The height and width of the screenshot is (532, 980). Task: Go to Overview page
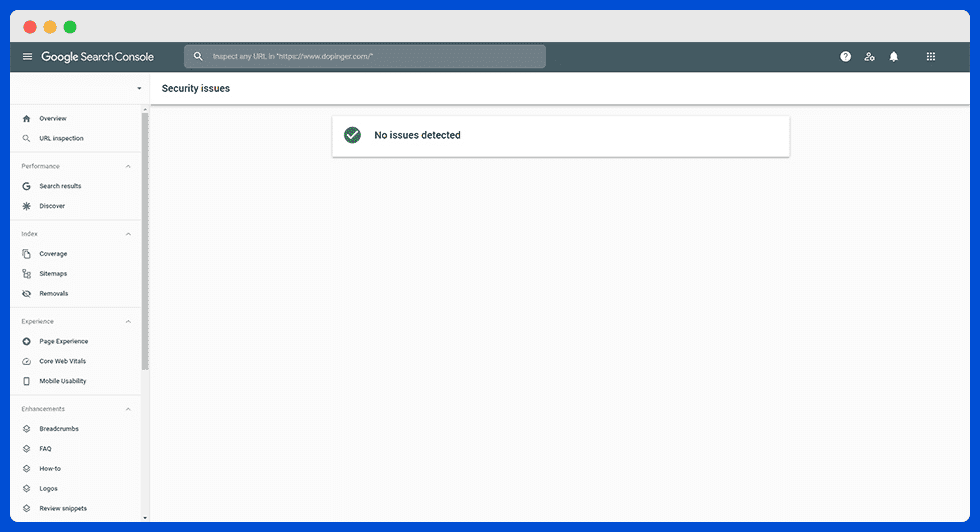[52, 118]
